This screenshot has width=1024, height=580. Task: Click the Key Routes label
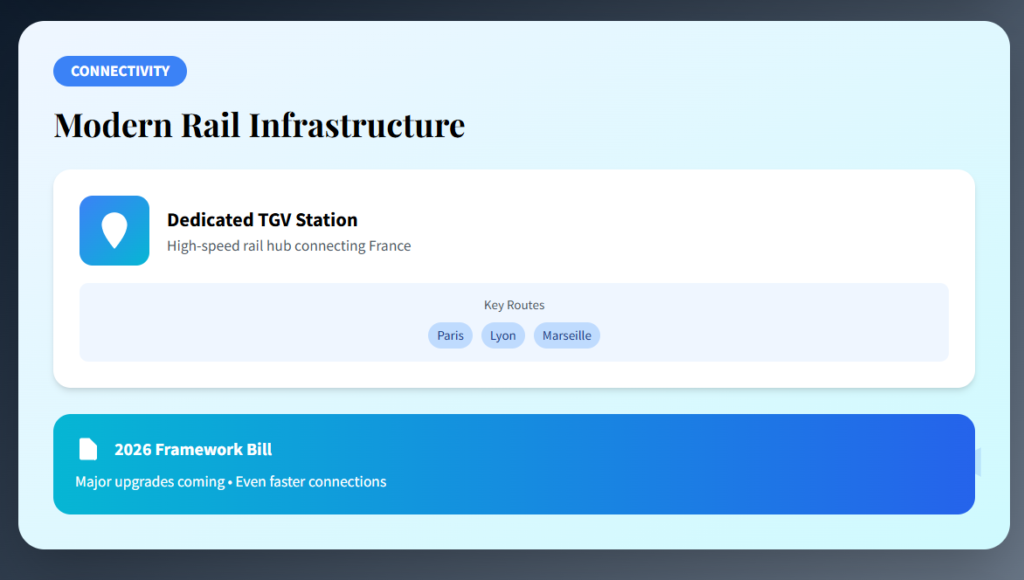[x=514, y=305]
